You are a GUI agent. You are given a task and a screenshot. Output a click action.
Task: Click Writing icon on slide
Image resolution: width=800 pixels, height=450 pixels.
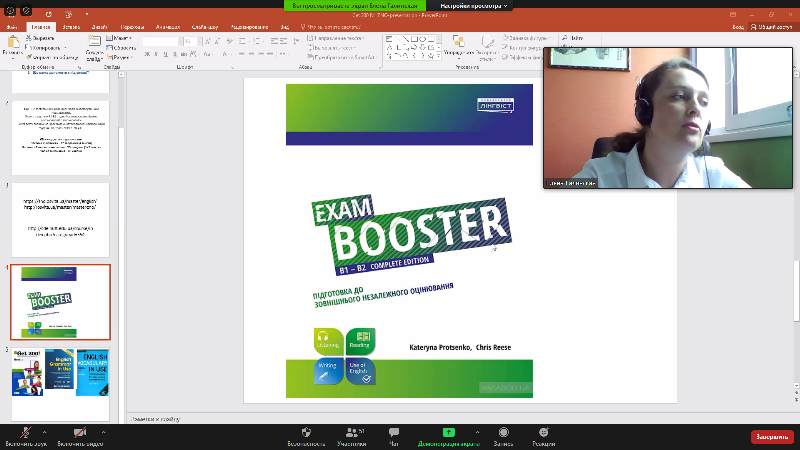pos(328,371)
